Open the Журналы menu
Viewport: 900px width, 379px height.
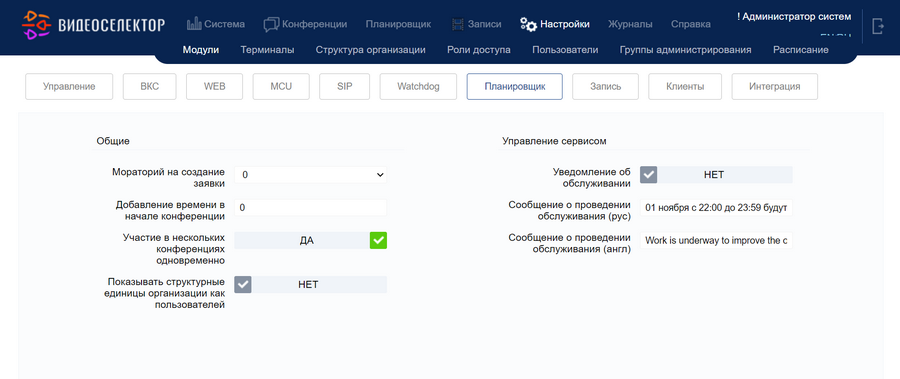pyautogui.click(x=630, y=24)
